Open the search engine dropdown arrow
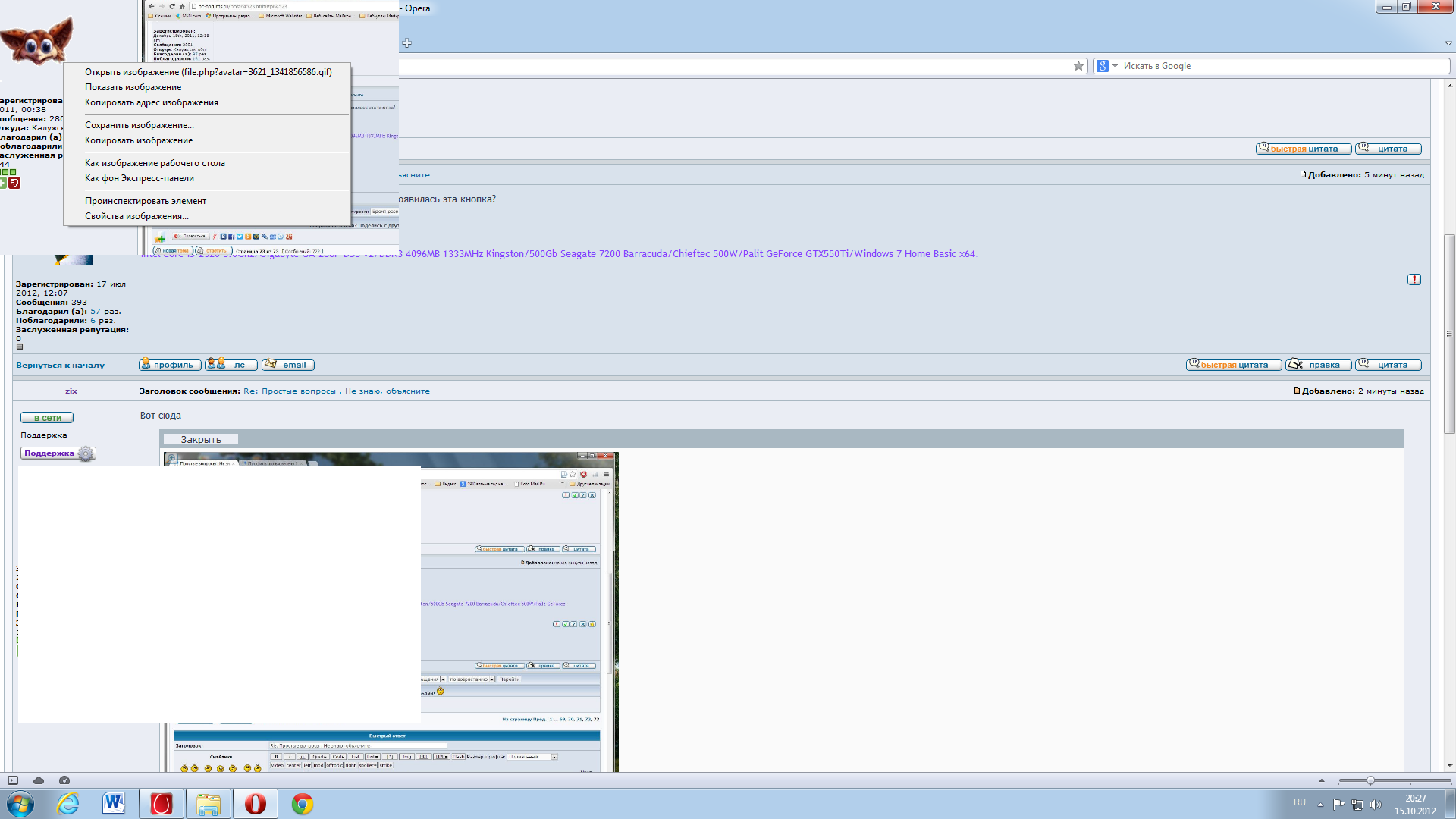Screen dimensions: 1456x819 pyautogui.click(x=1115, y=66)
